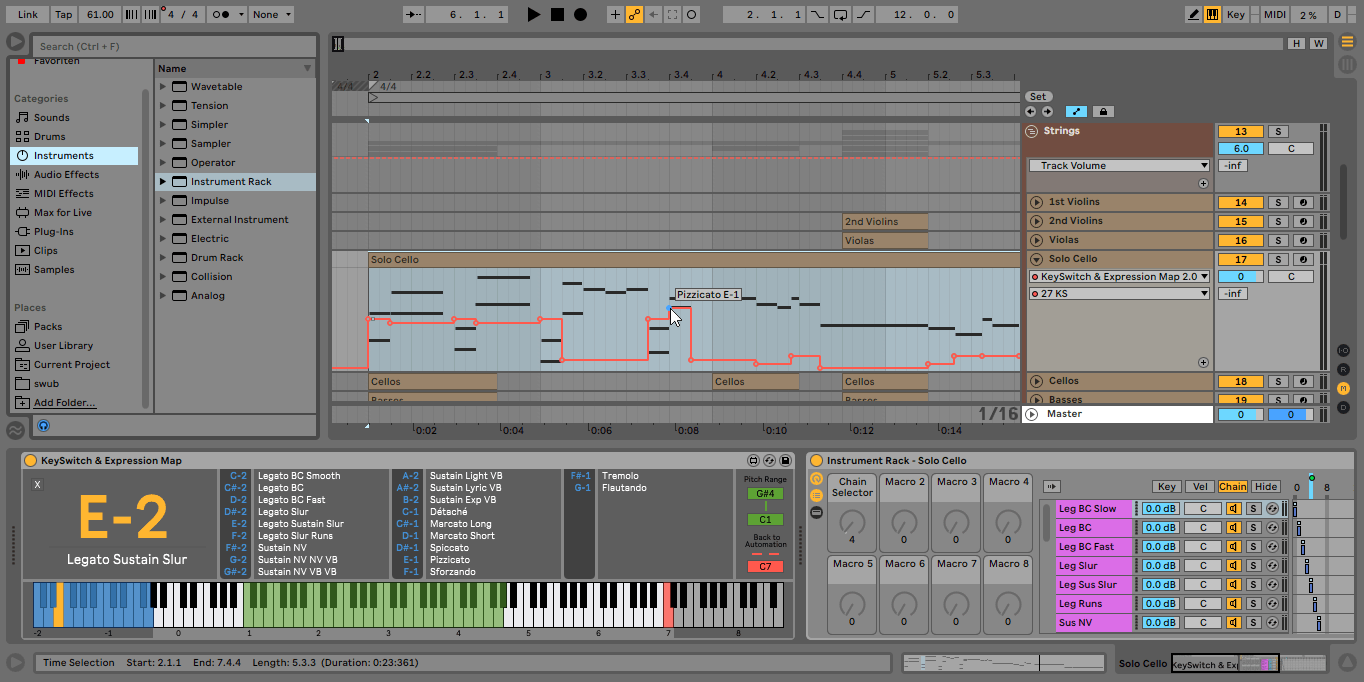This screenshot has height=682, width=1364.
Task: Open the 27 KS automation control chooser
Action: pyautogui.click(x=1119, y=294)
